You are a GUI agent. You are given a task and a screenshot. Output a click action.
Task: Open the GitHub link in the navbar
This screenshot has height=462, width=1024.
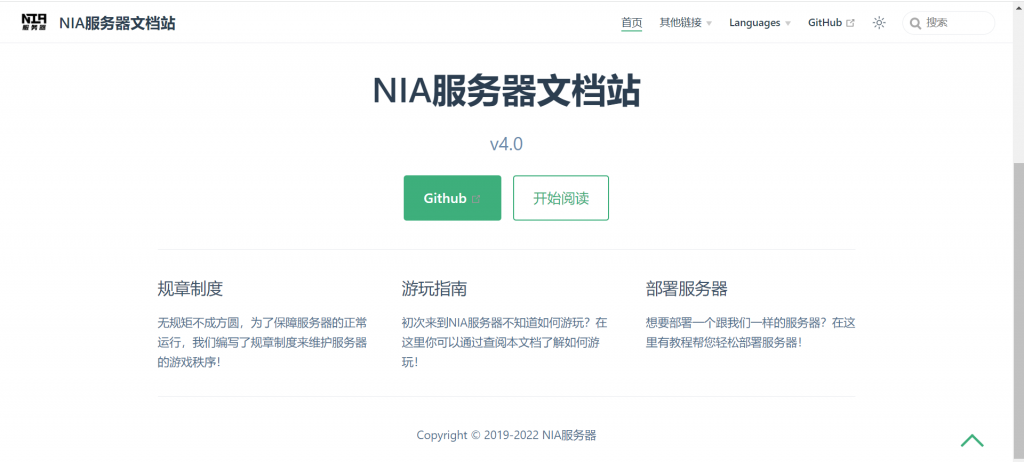point(825,23)
